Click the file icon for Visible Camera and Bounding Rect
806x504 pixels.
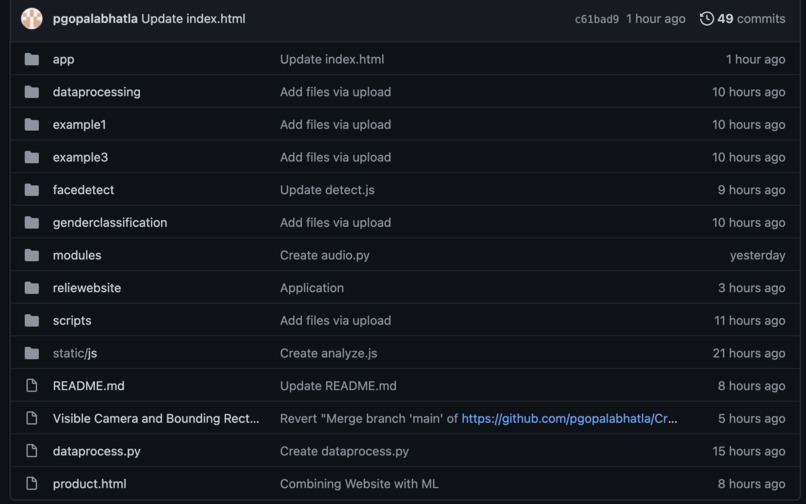pyautogui.click(x=32, y=419)
